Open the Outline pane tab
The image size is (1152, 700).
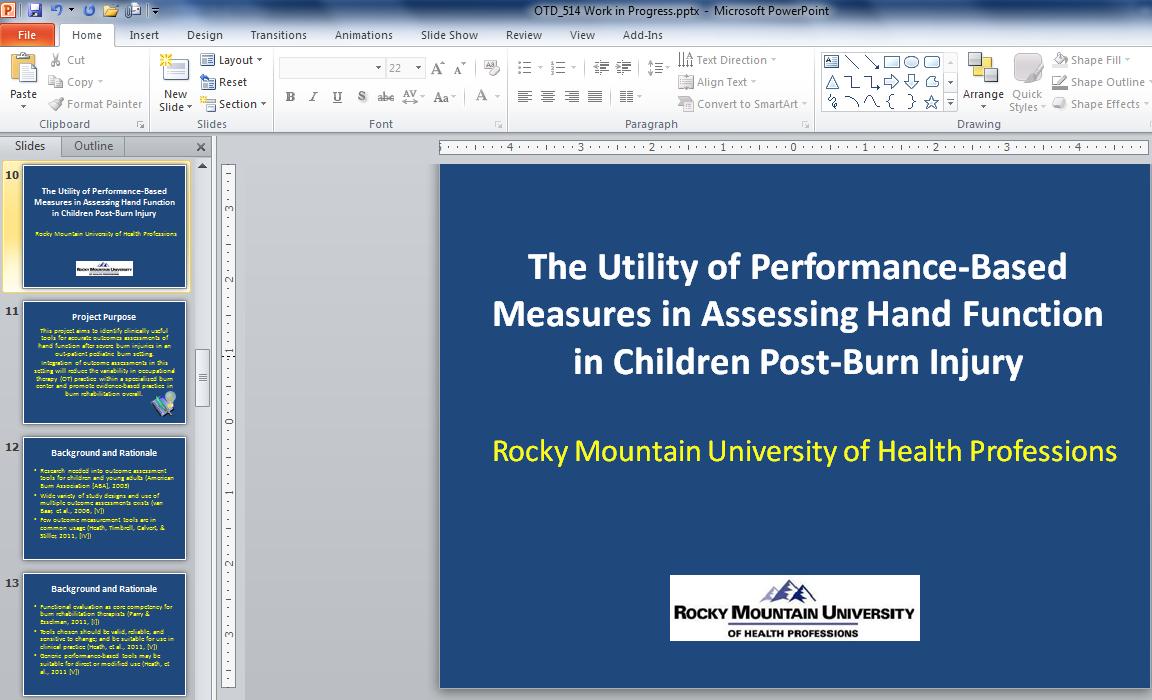(92, 146)
